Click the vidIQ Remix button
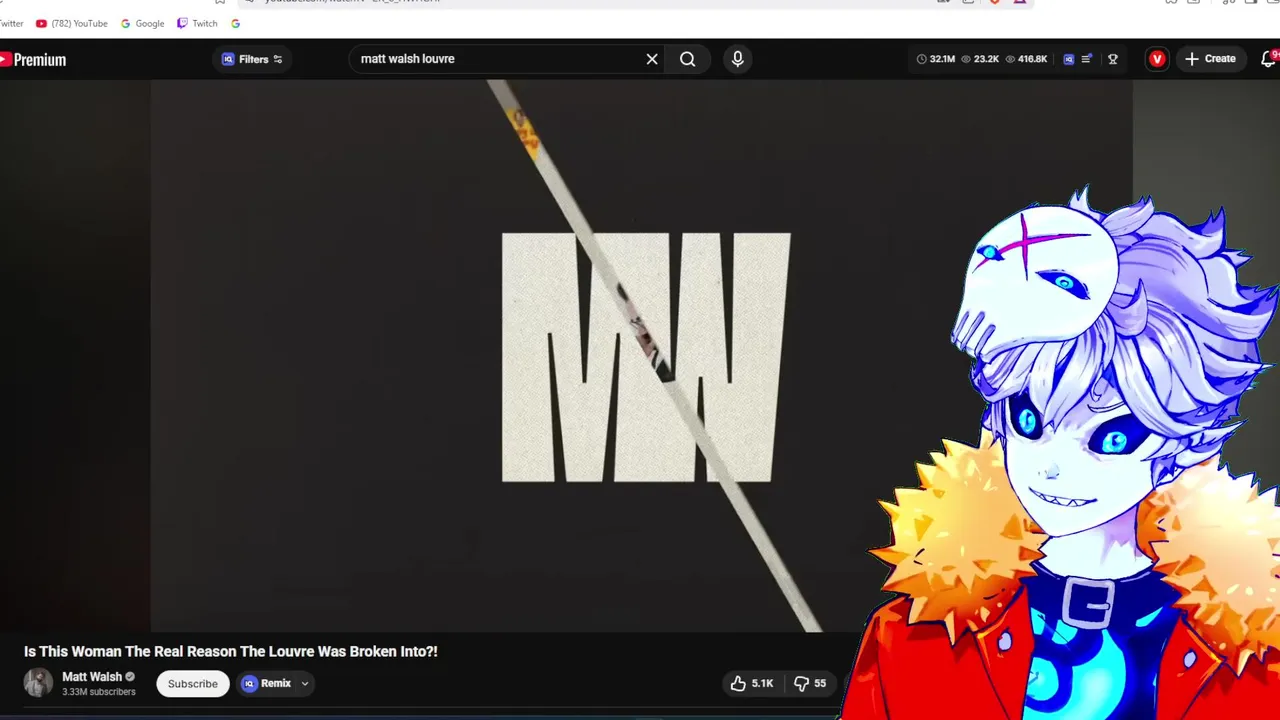Screen dimensions: 1280x720 [x=267, y=684]
